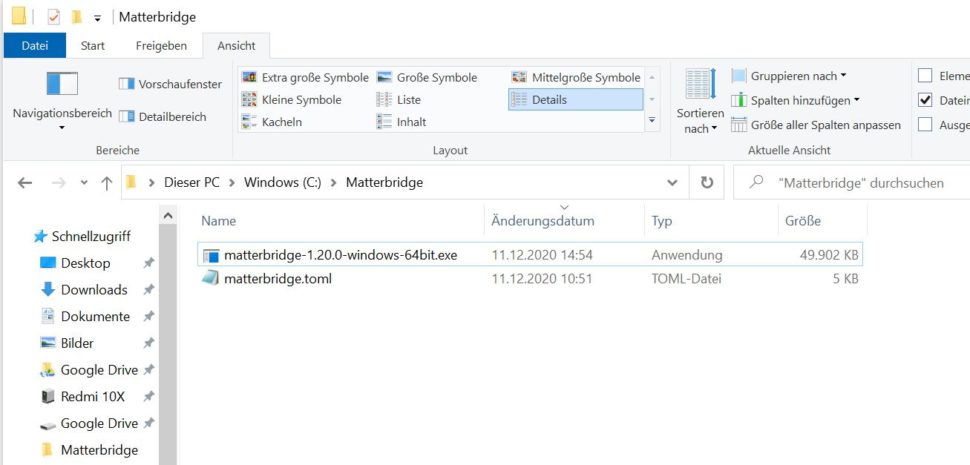Click the pin icon next to Redmi 10X
The height and width of the screenshot is (465, 970).
click(x=148, y=397)
